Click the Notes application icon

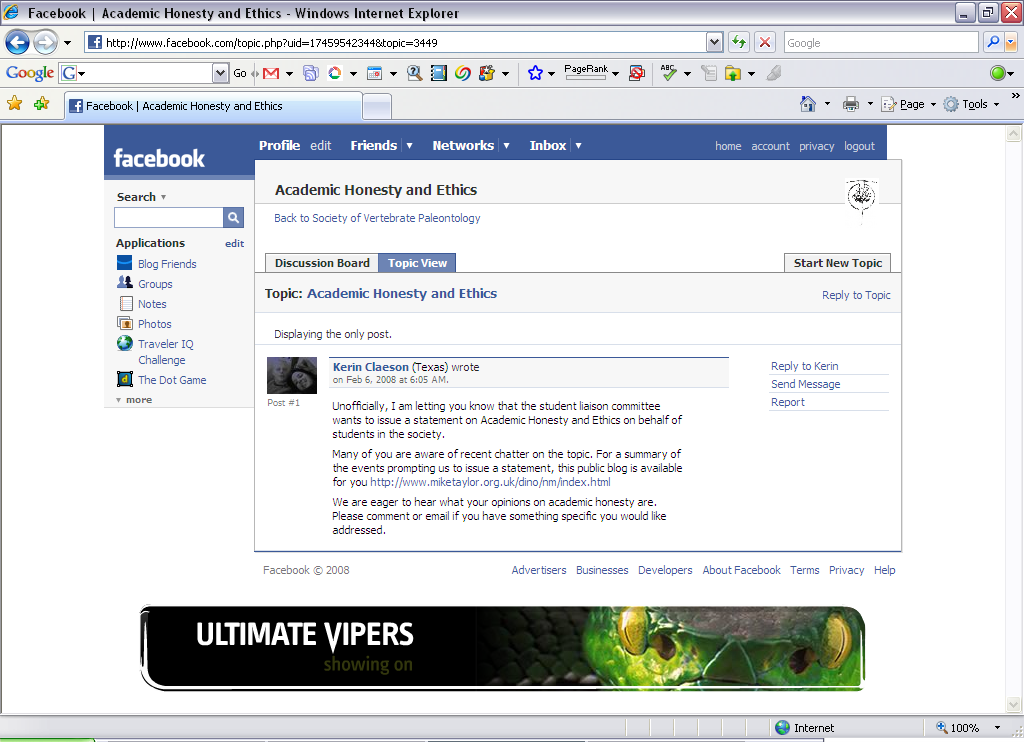(x=125, y=304)
